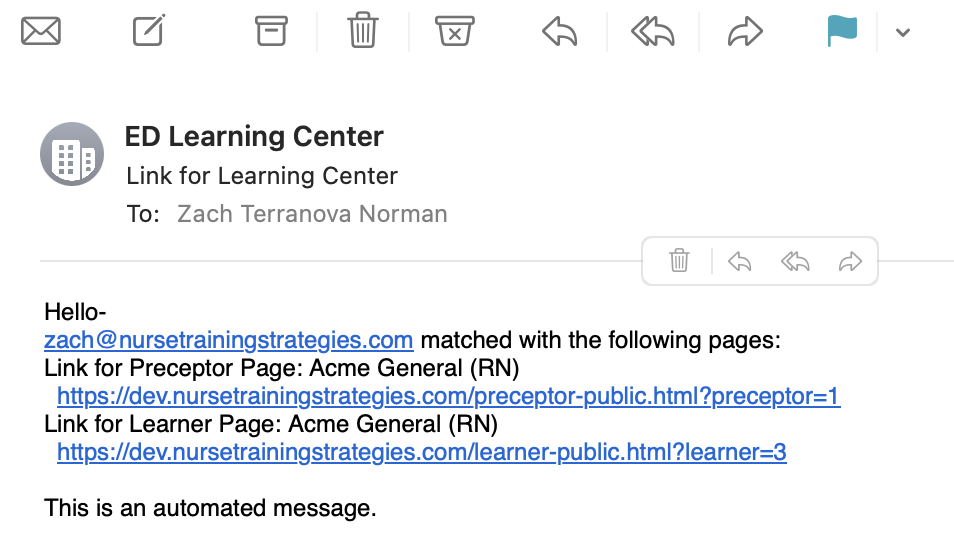The width and height of the screenshot is (954, 548).
Task: Reply All using the toolbar double arrow
Action: click(652, 32)
